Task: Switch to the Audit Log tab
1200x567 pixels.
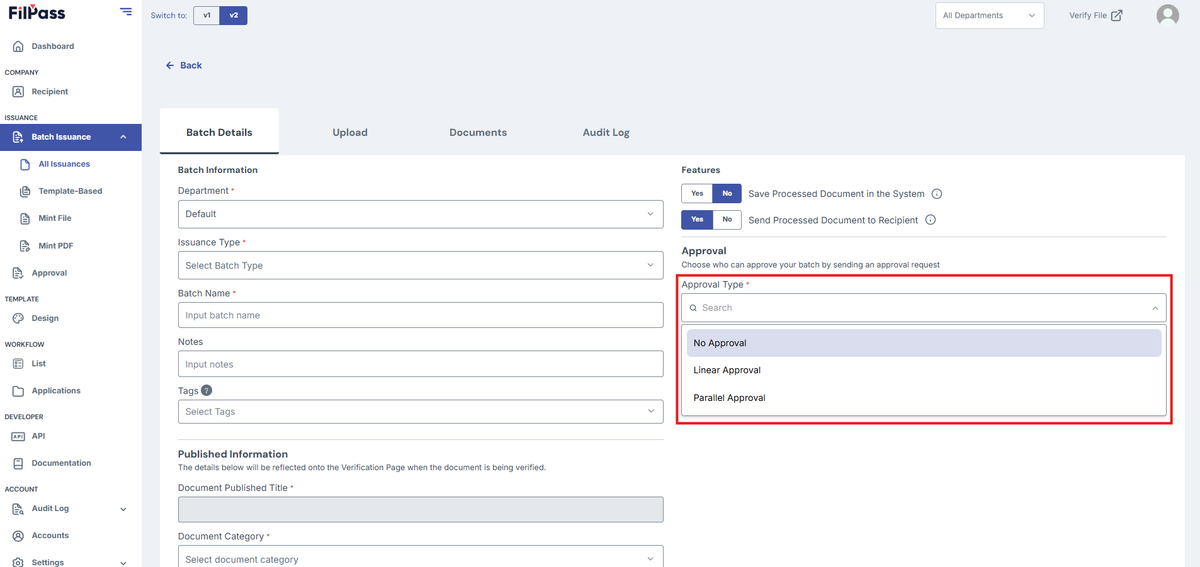Action: tap(606, 132)
